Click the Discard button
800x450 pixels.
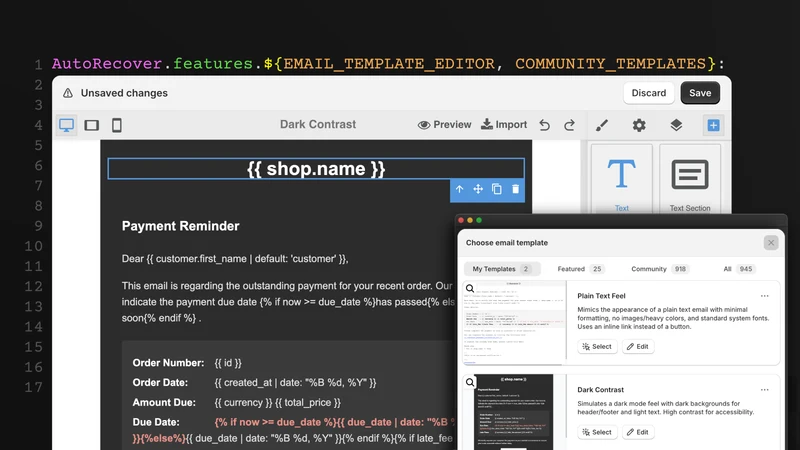[649, 93]
